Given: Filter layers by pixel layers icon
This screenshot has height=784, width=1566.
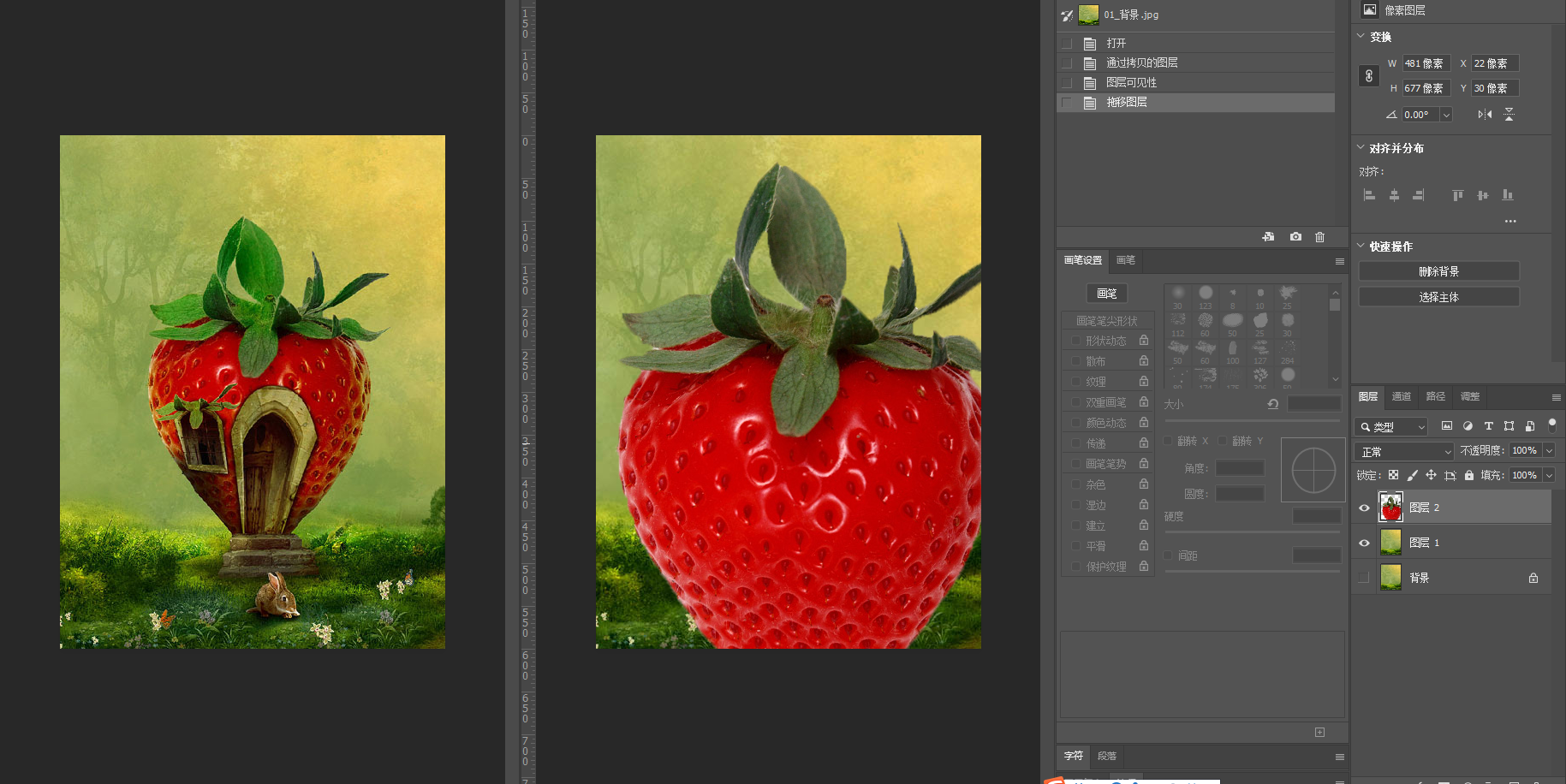Looking at the screenshot, I should pyautogui.click(x=1447, y=425).
